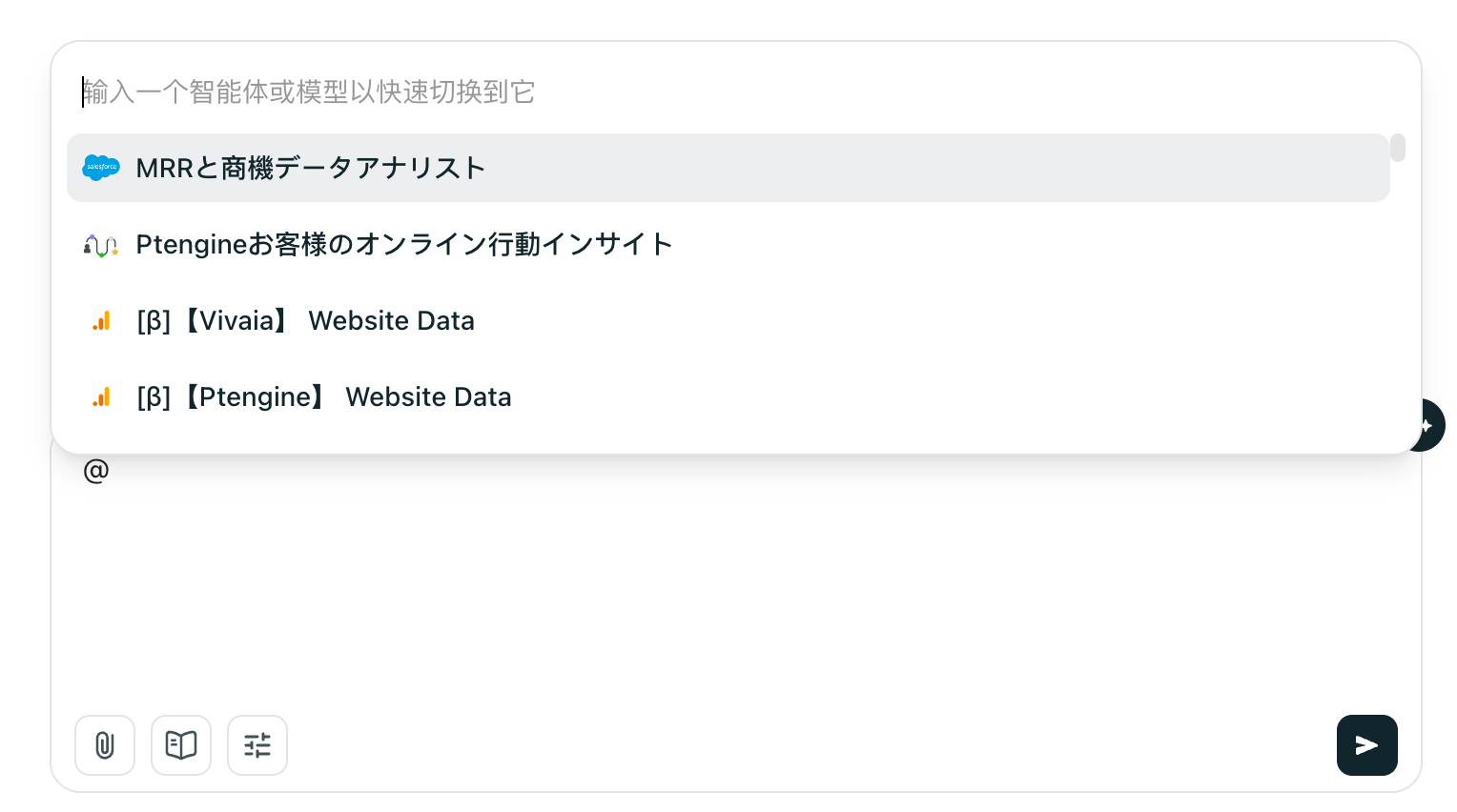Click the agent list scrollbar thumb

(x=1398, y=148)
